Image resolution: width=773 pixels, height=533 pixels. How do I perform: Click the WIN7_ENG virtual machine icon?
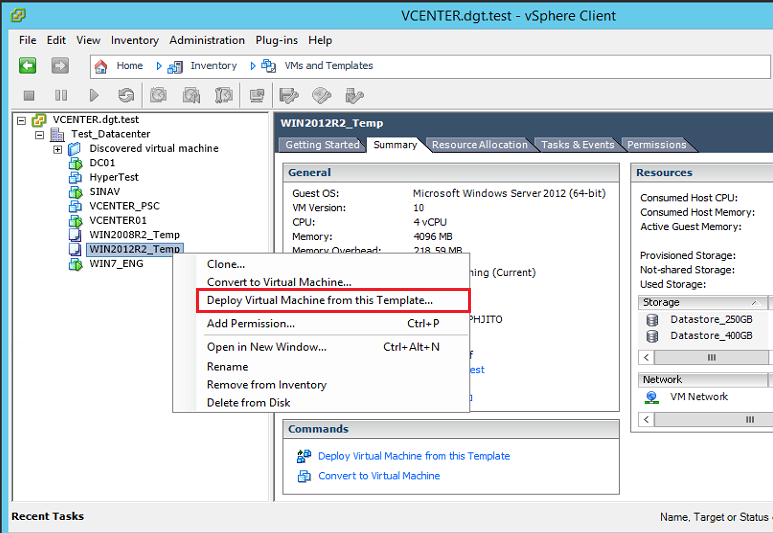(x=75, y=264)
